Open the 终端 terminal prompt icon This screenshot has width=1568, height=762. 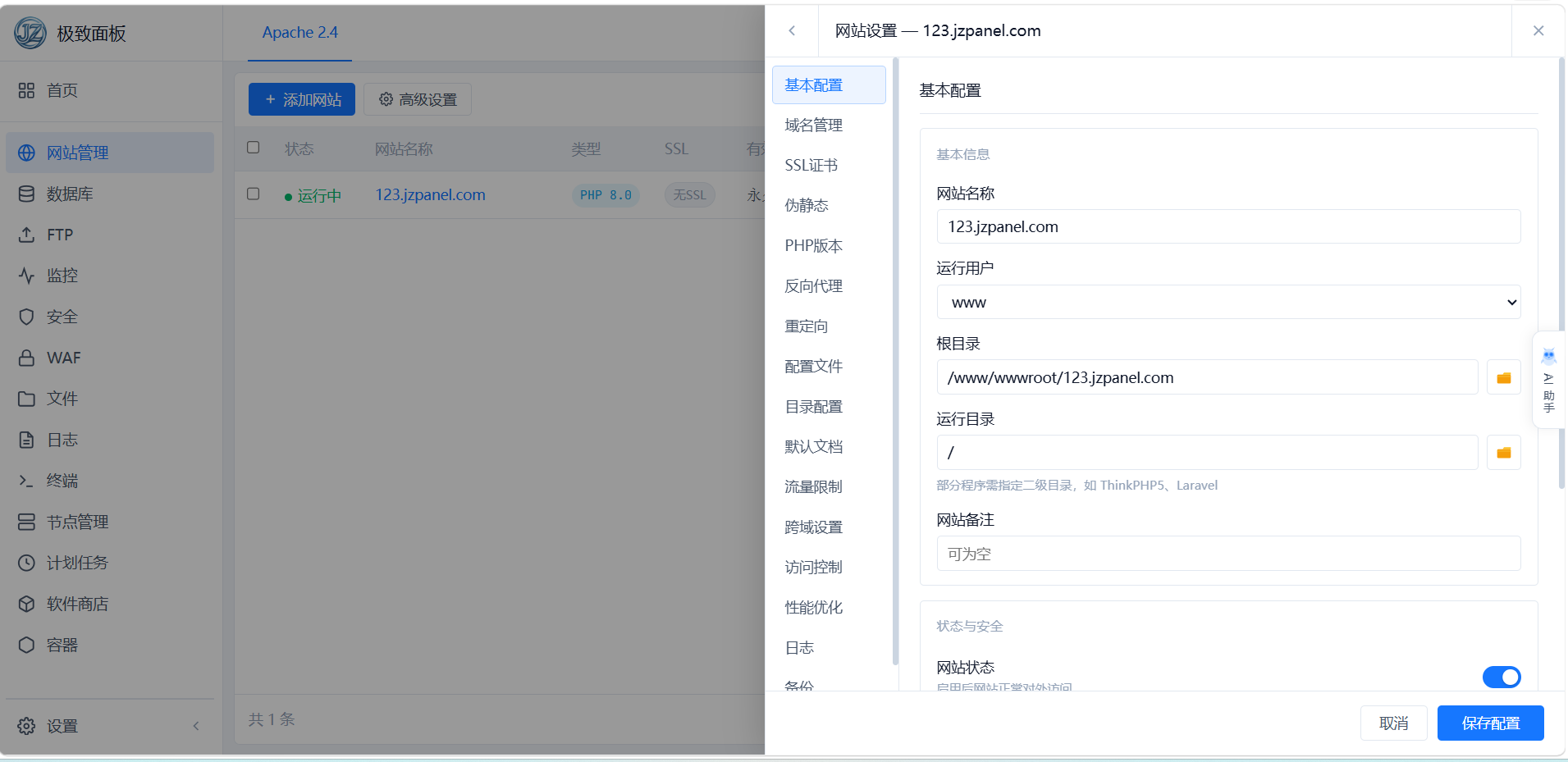click(26, 481)
